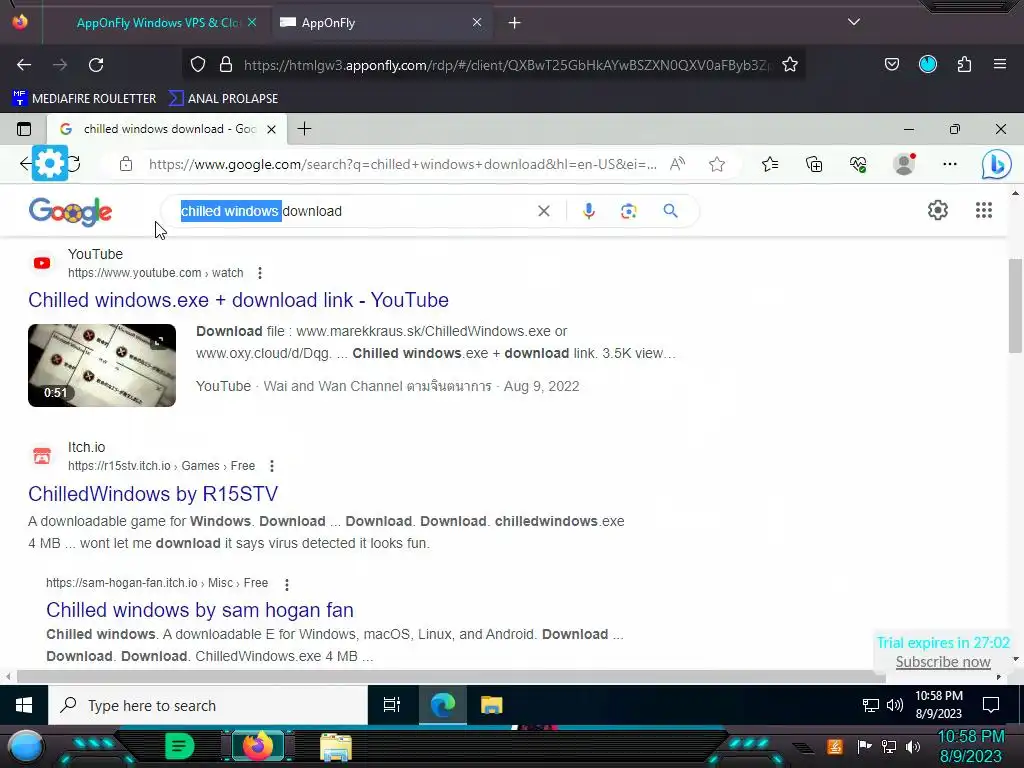Viewport: 1024px width, 768px height.
Task: Open host taskbar file explorer icon
Action: tap(336, 748)
